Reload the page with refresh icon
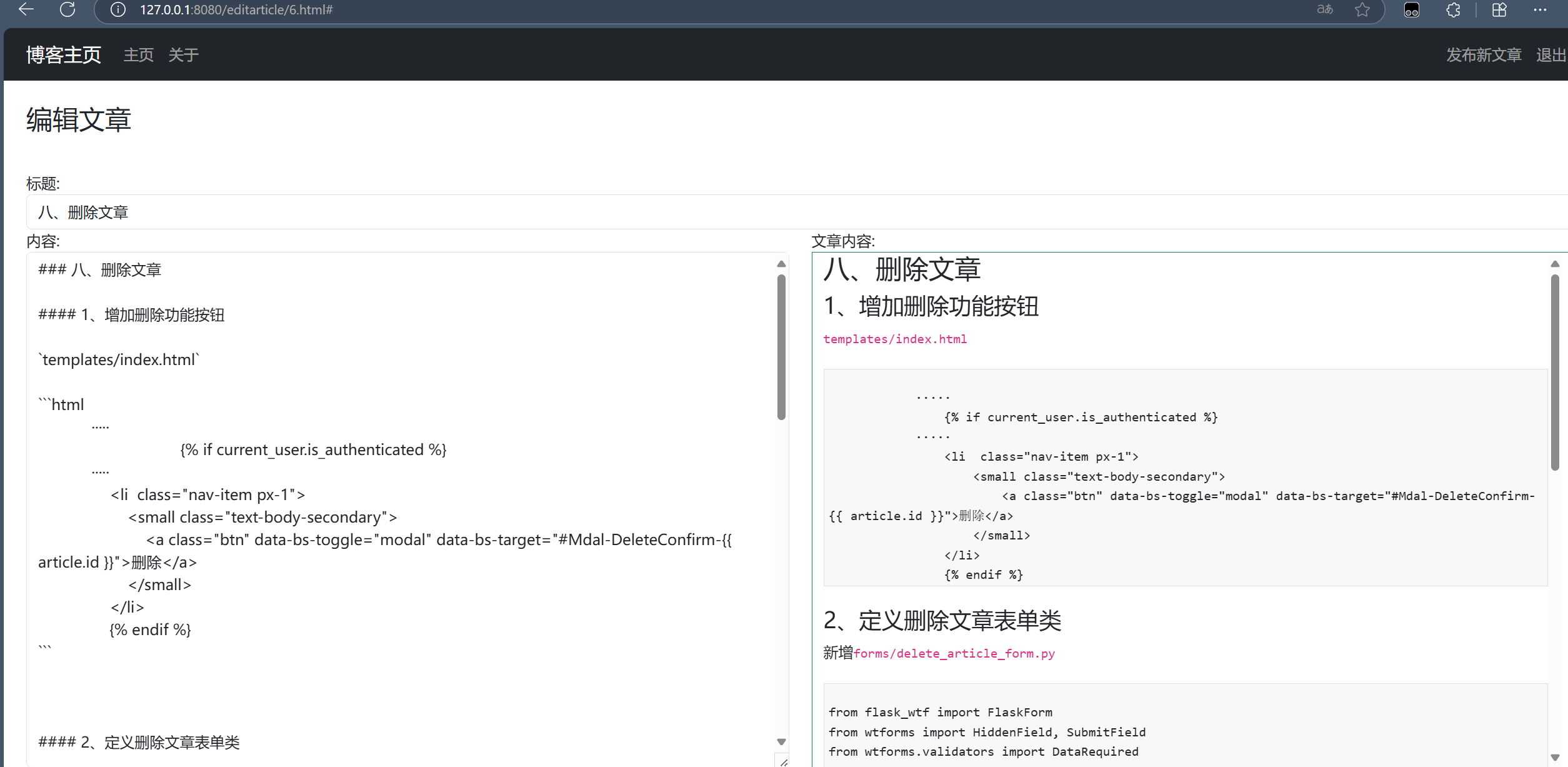 pyautogui.click(x=67, y=9)
